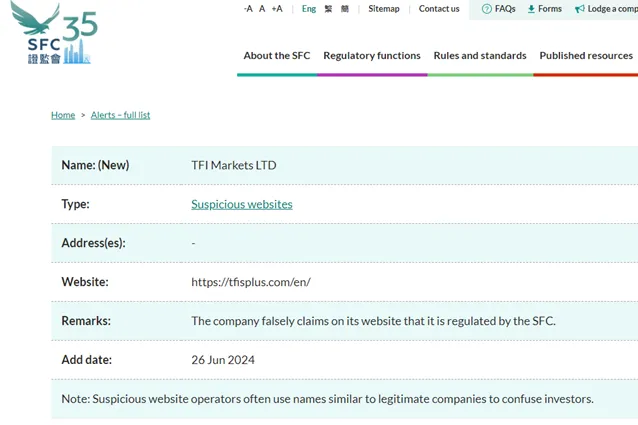Click the Name: (New) label
The height and width of the screenshot is (425, 638).
[x=95, y=165]
